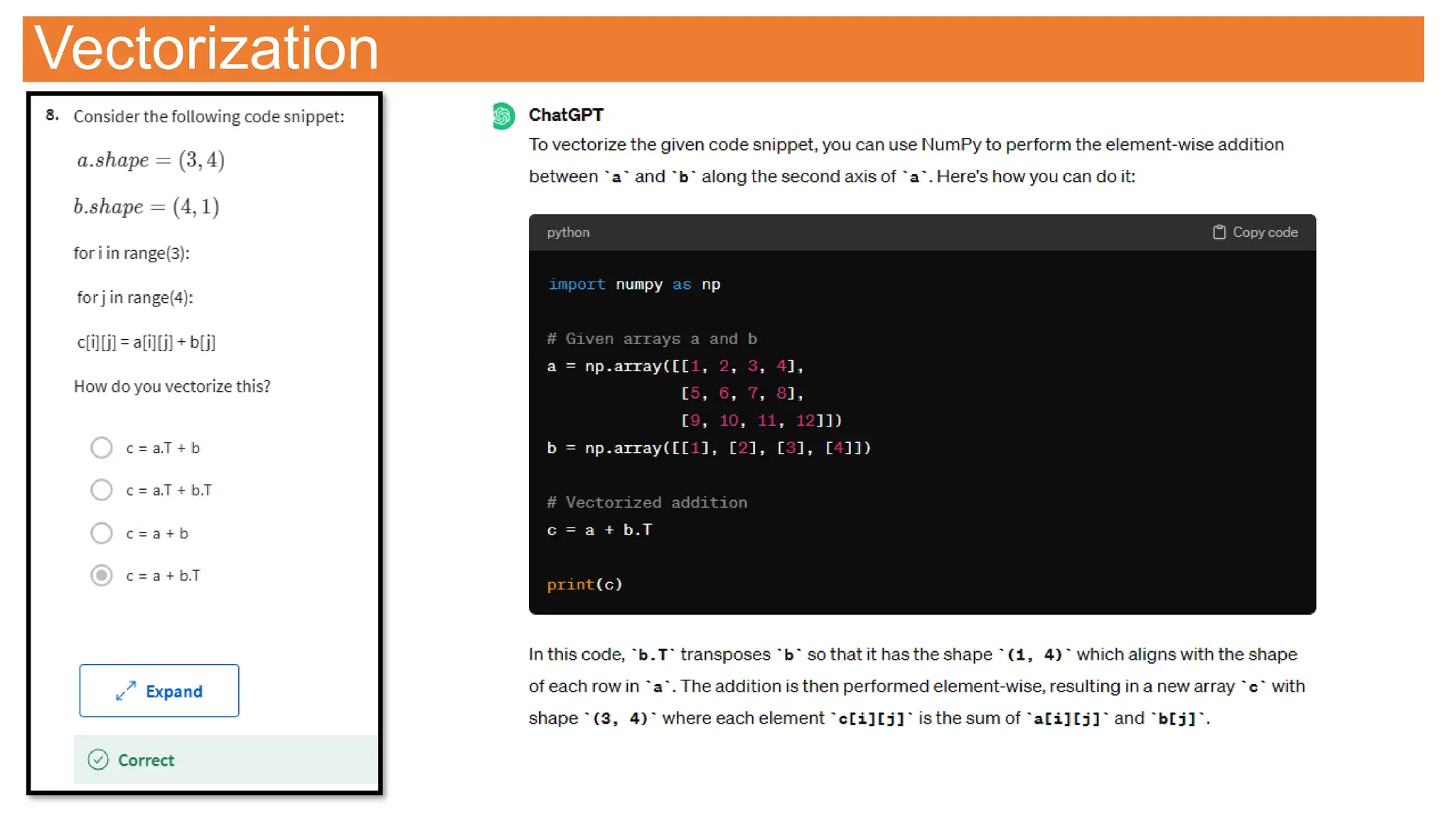Viewport: 1456px width, 819px height.
Task: Click 'How do you vectorize this?' text
Action: point(172,386)
